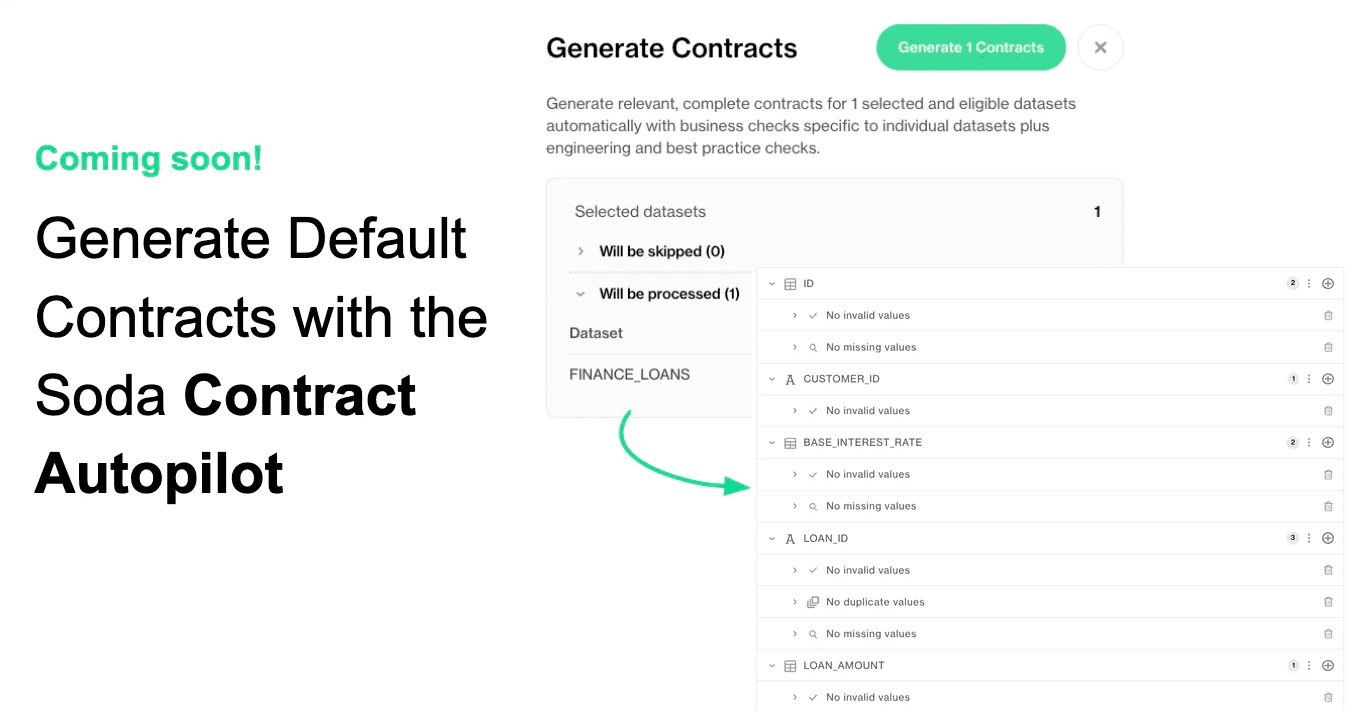
Task: Delete the No duplicate values check on LOAN_ID
Action: (x=1328, y=601)
